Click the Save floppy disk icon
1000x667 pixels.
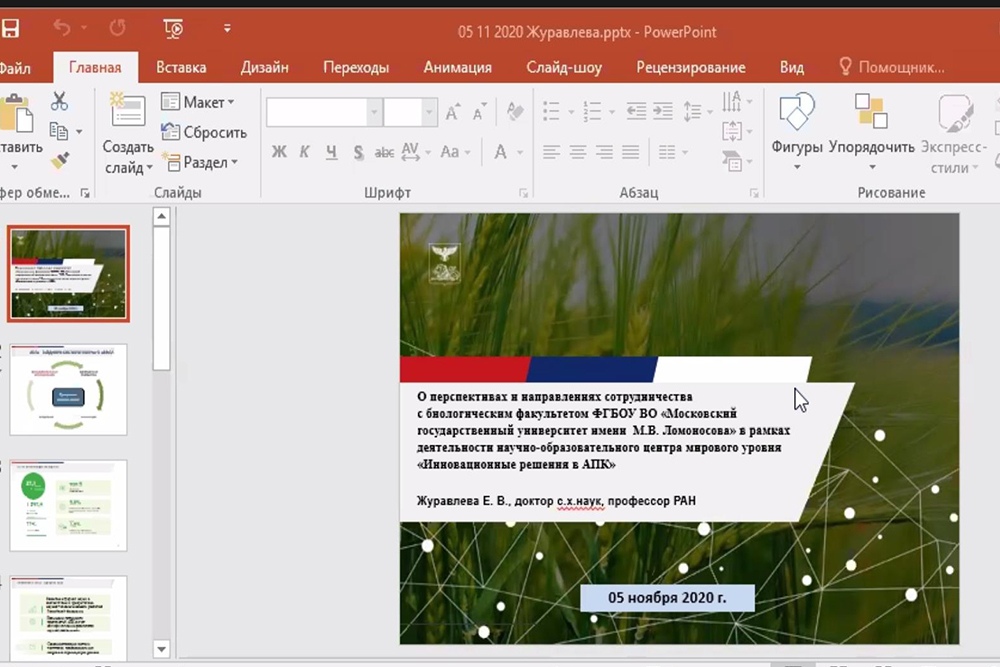(x=10, y=30)
